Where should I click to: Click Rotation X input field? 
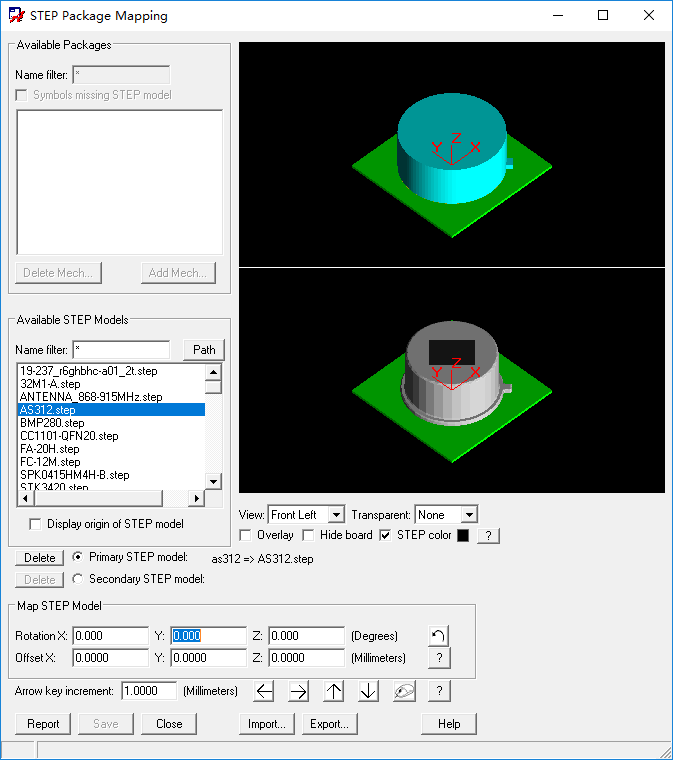tap(110, 636)
